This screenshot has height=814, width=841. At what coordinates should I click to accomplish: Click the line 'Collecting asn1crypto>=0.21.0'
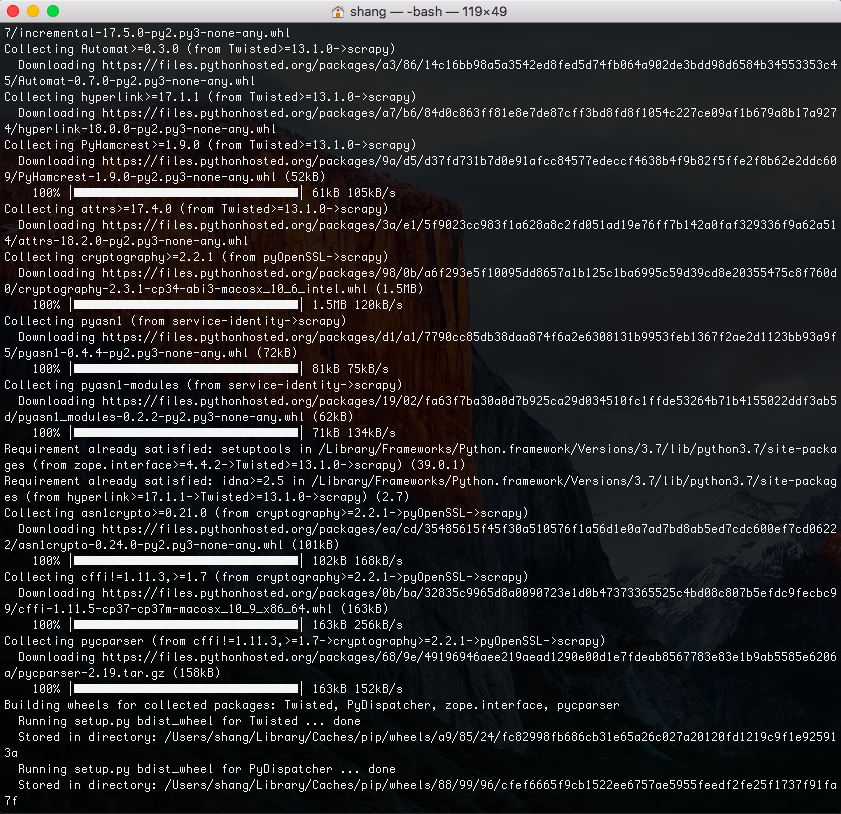[266, 513]
